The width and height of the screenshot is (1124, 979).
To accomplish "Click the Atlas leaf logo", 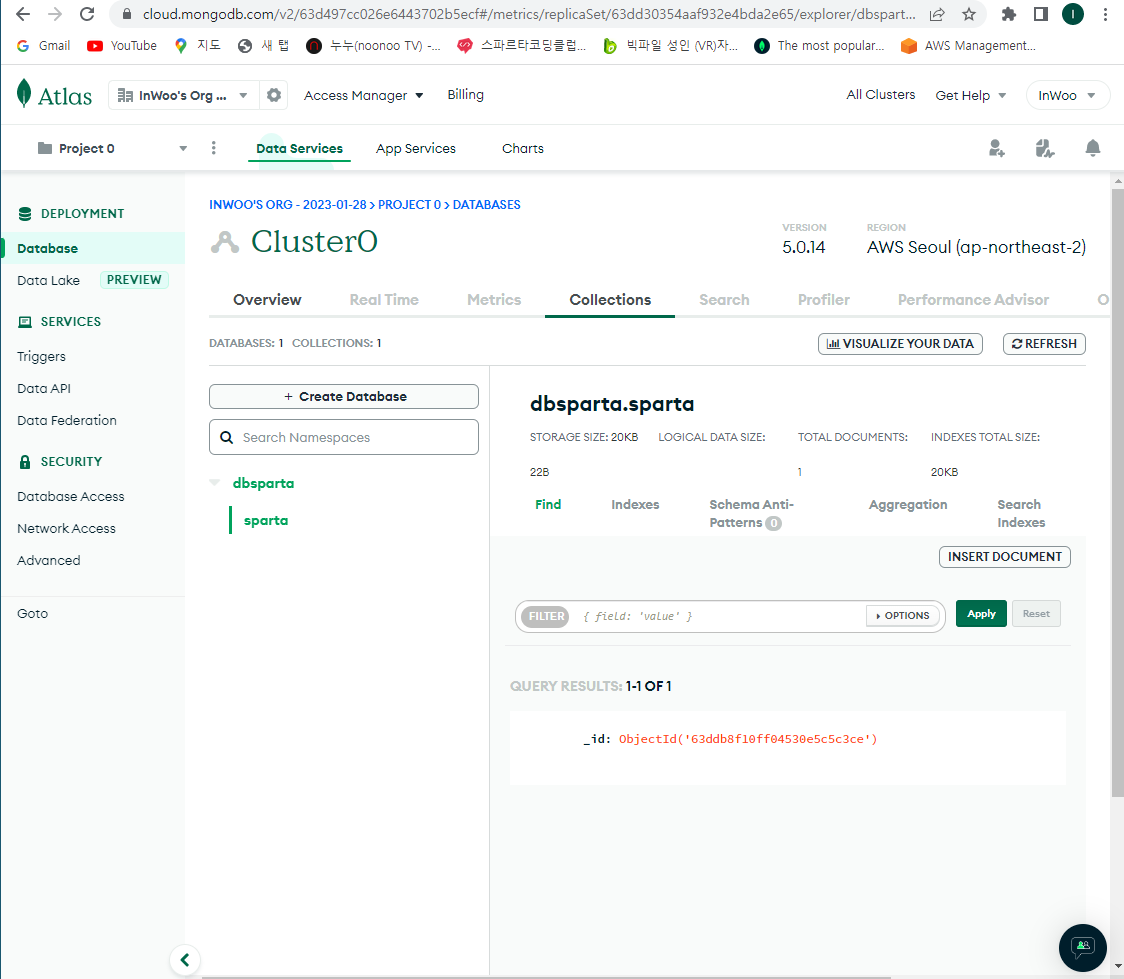I will [24, 94].
